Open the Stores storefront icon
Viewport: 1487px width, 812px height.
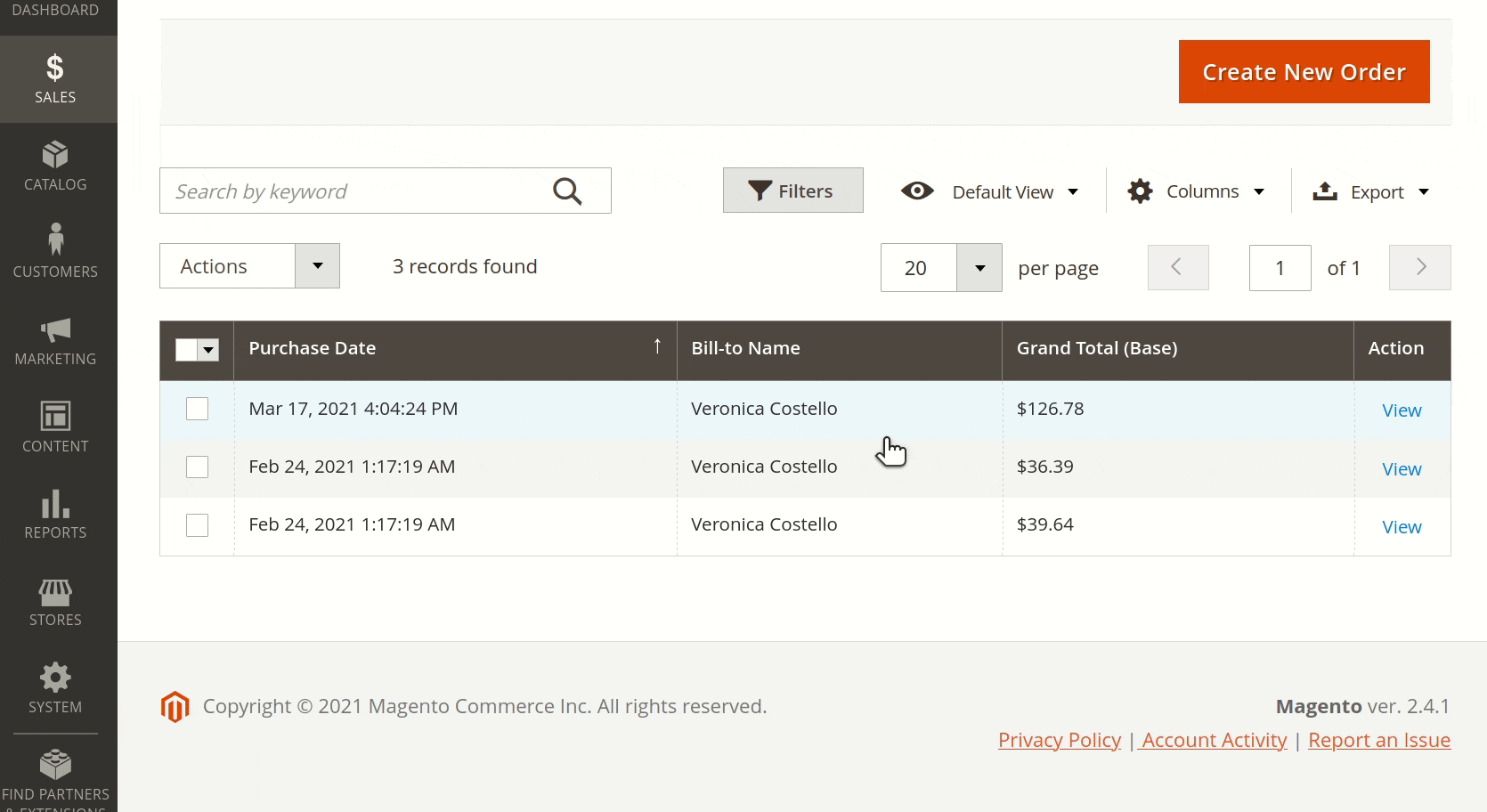(55, 591)
